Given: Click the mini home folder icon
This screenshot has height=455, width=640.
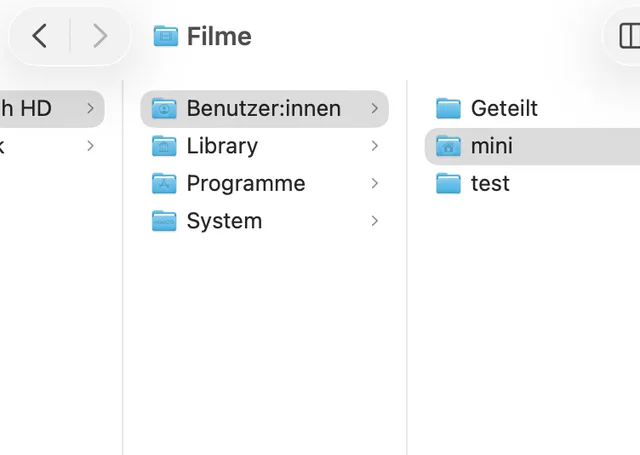Looking at the screenshot, I should click(448, 146).
